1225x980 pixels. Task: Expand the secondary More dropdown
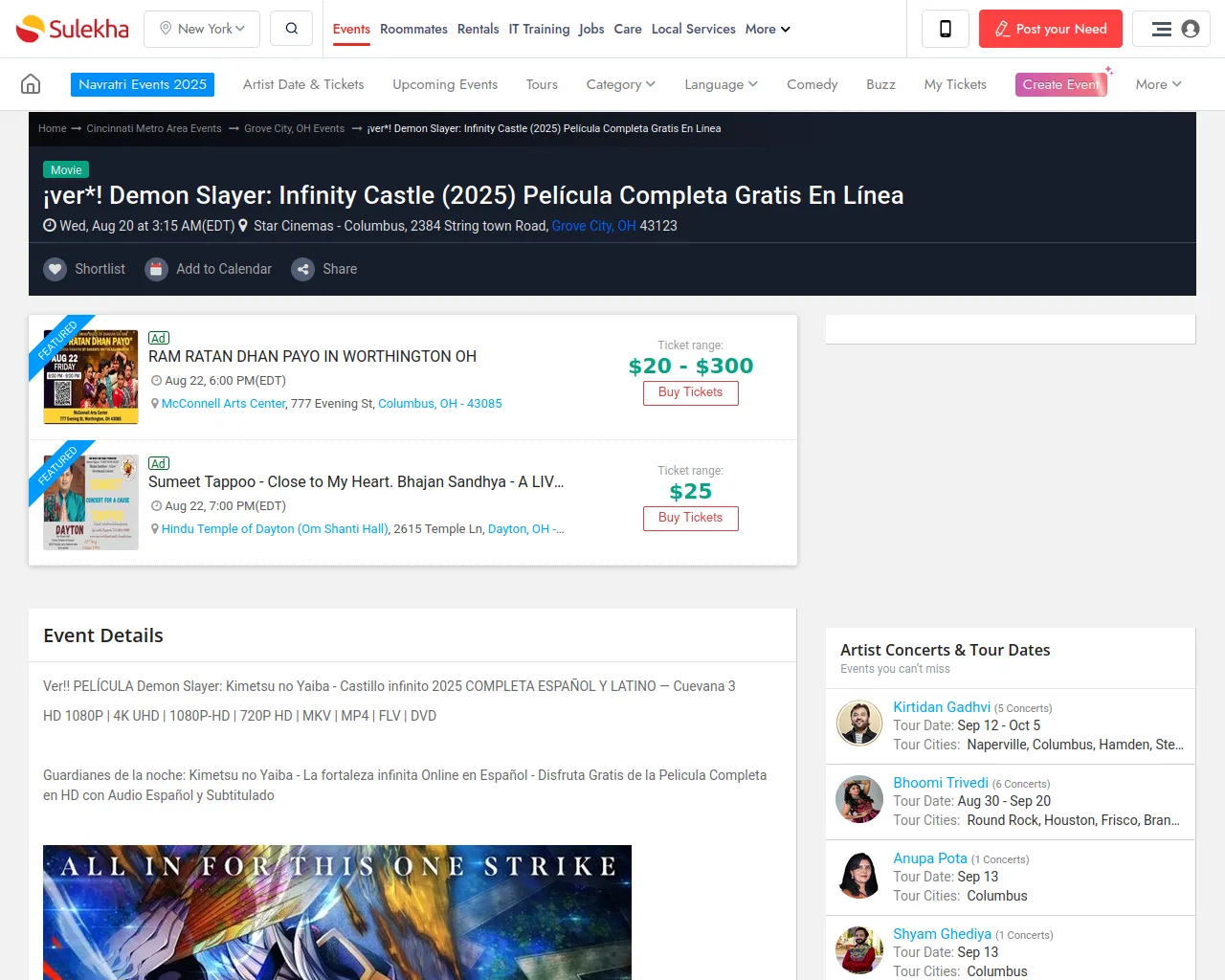pos(1159,84)
